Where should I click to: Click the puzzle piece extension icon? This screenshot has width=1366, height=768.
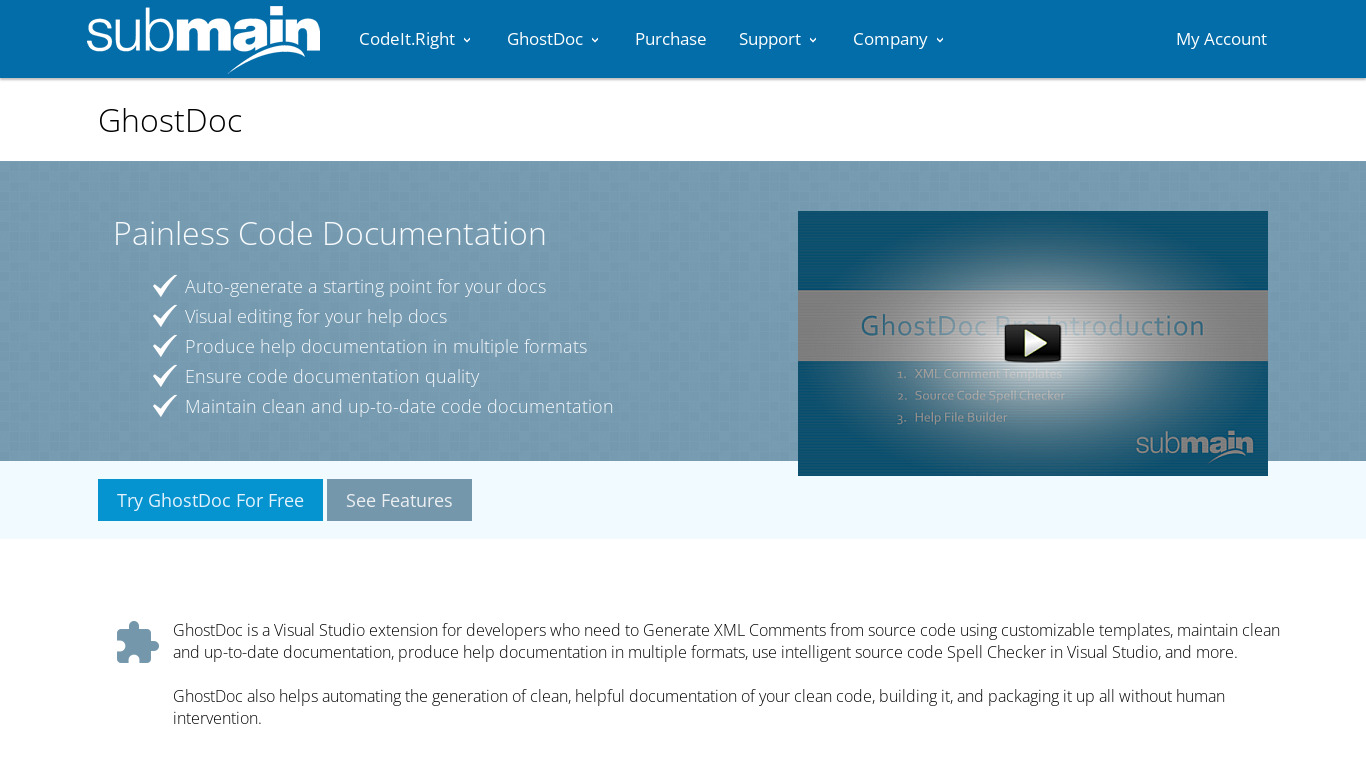[x=138, y=642]
